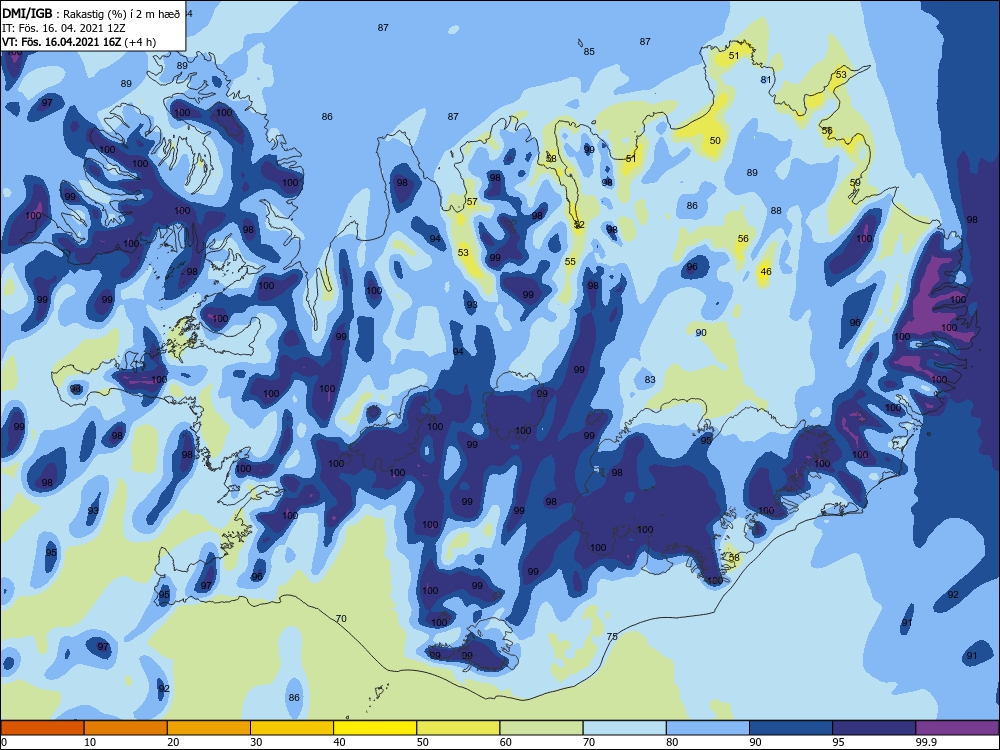Click the legend scale label '50'

[423, 742]
